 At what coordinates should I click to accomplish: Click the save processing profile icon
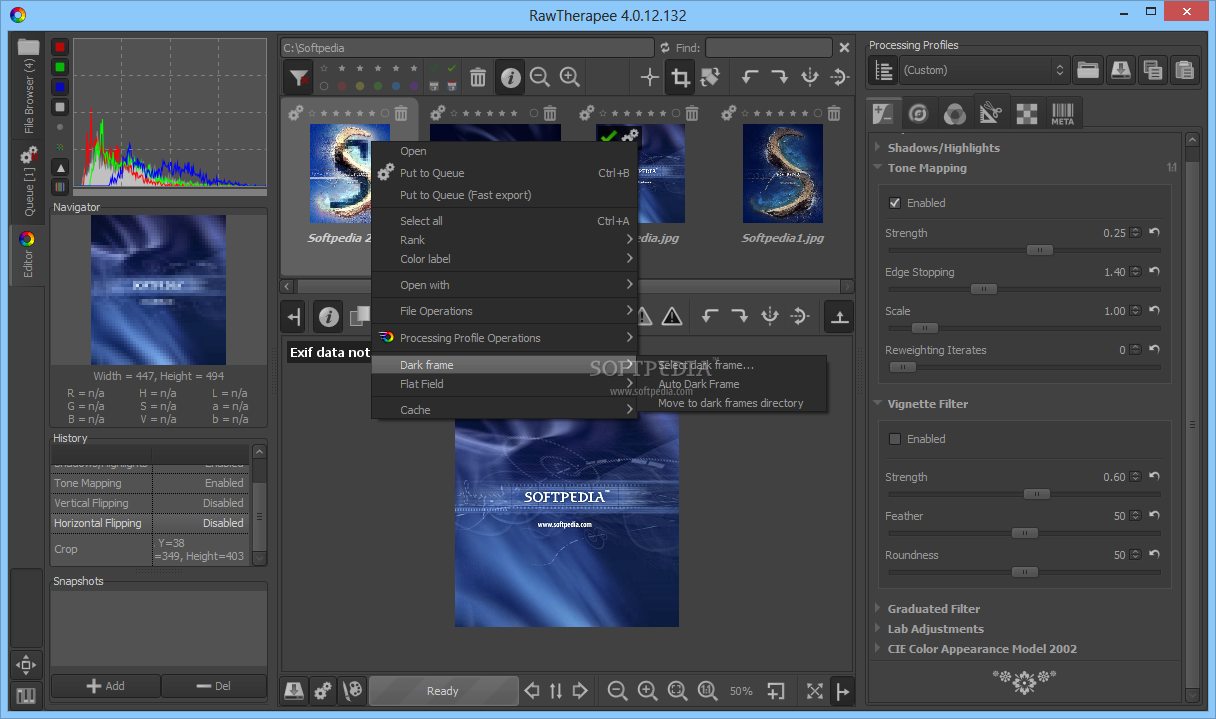(x=1120, y=70)
